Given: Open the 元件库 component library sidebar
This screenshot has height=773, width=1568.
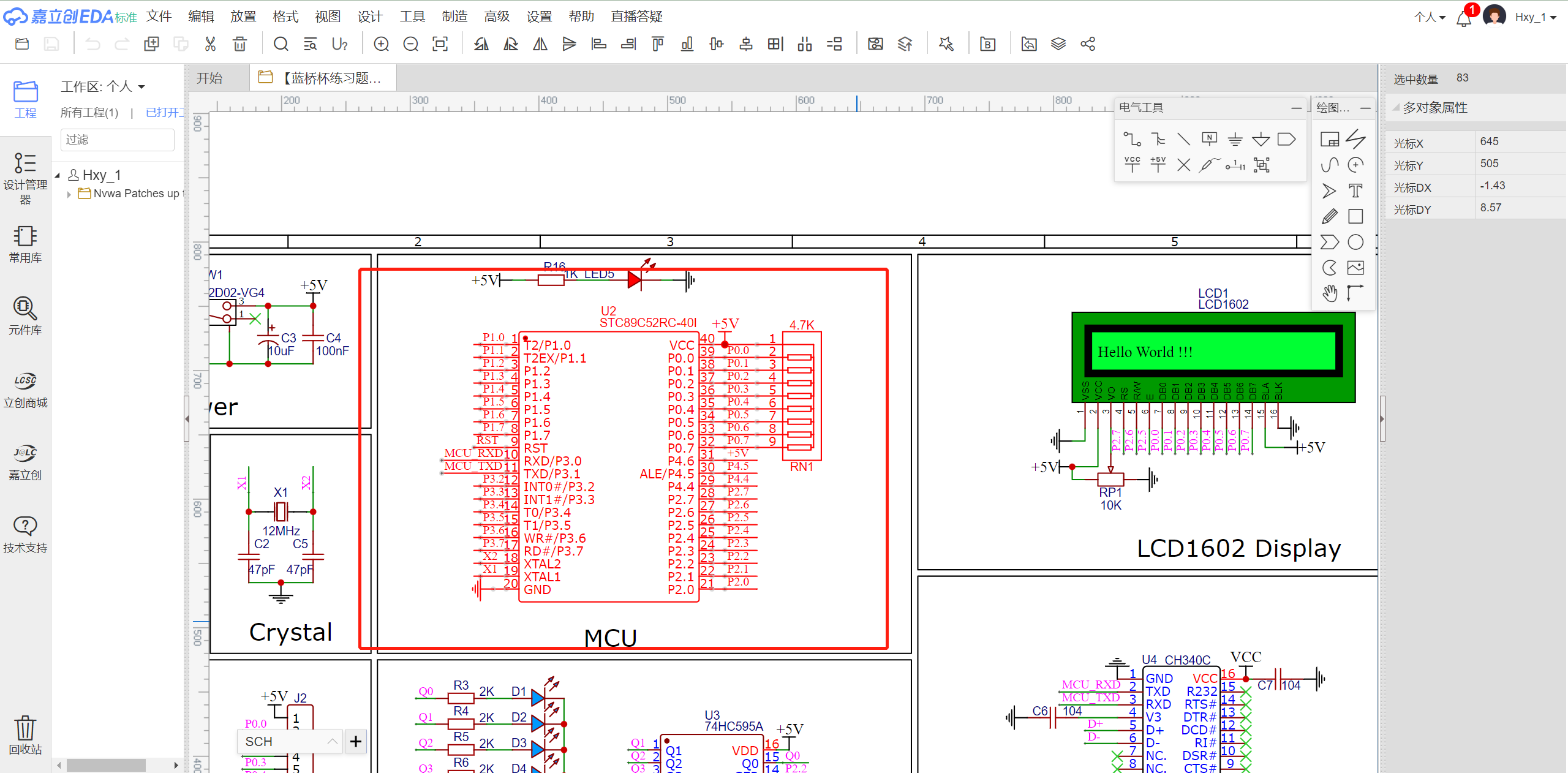Looking at the screenshot, I should click(25, 316).
